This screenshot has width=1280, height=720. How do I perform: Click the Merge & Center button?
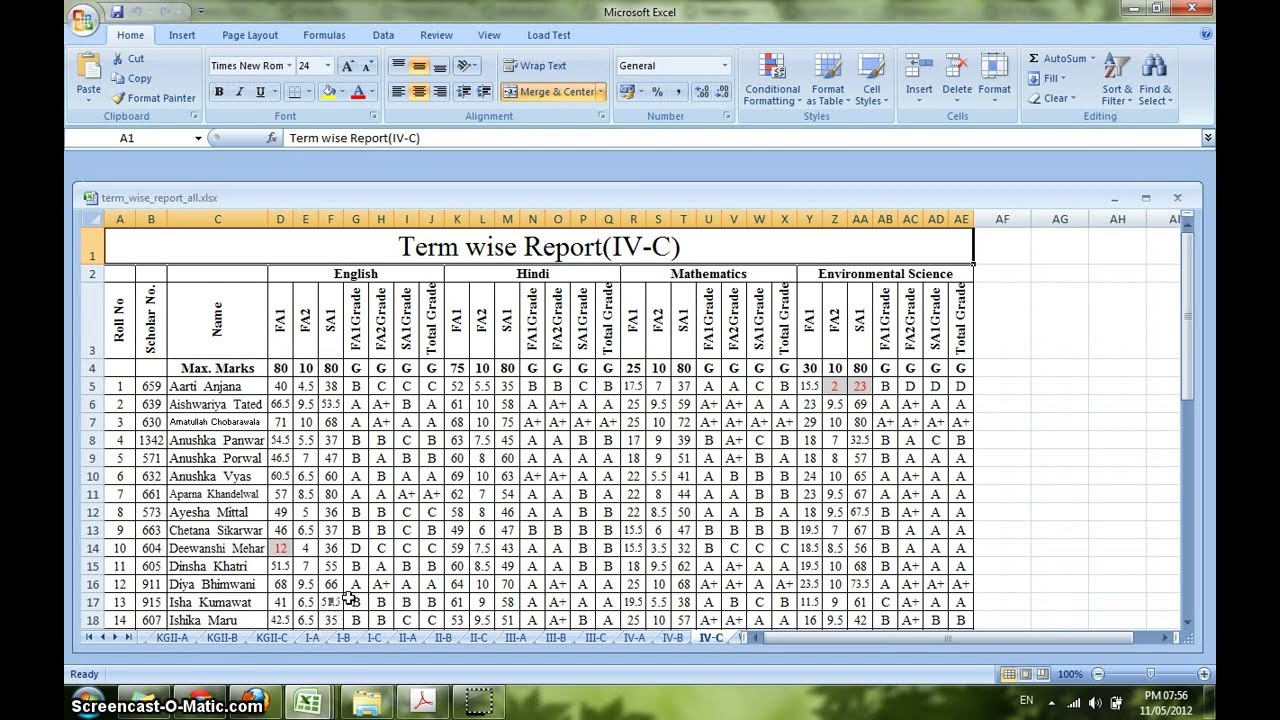click(x=549, y=92)
